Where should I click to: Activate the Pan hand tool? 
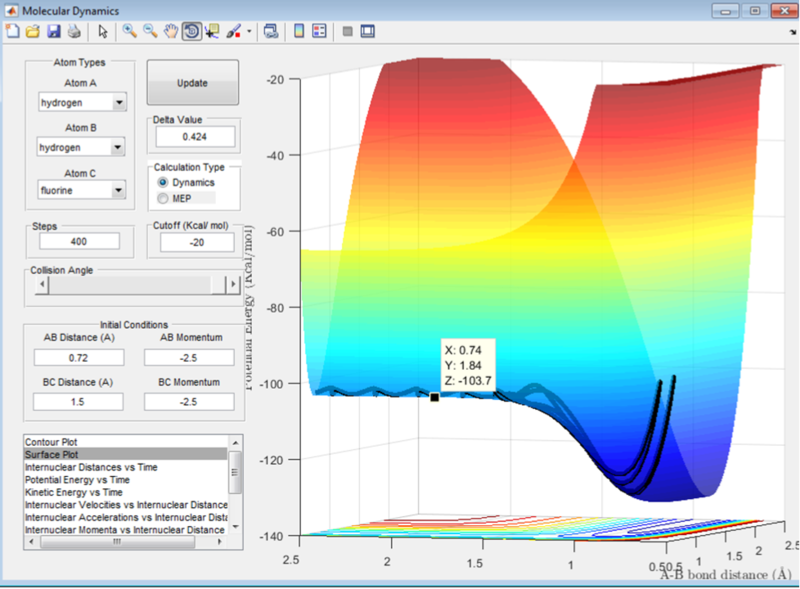171,31
